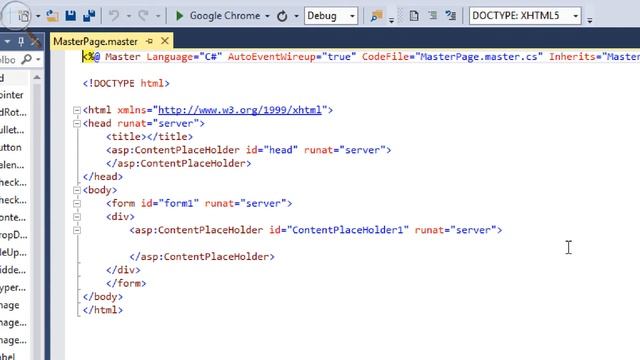
Task: Redo the last undone edit
Action: click(143, 16)
